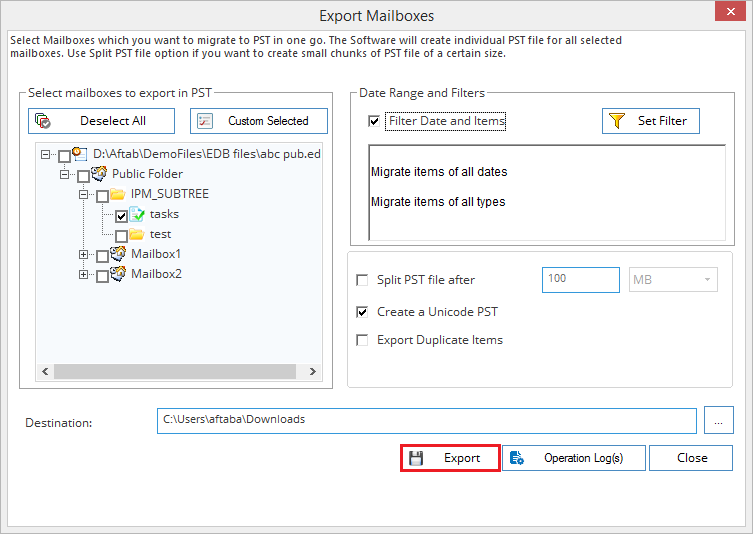Uncheck Create a Unicode PST
The width and height of the screenshot is (753, 534).
[x=362, y=312]
